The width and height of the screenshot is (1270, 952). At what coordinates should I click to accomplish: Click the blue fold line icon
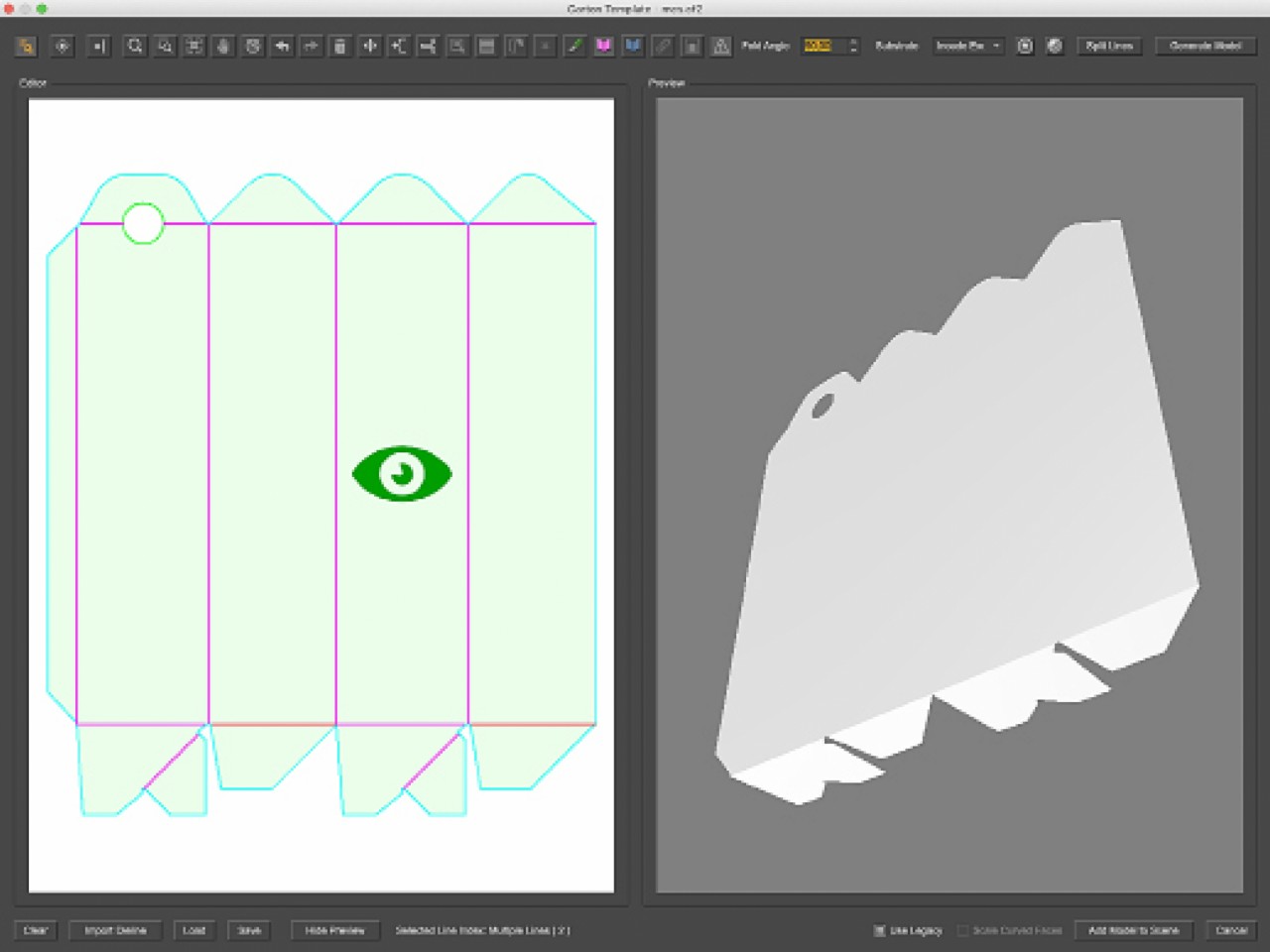click(x=633, y=46)
